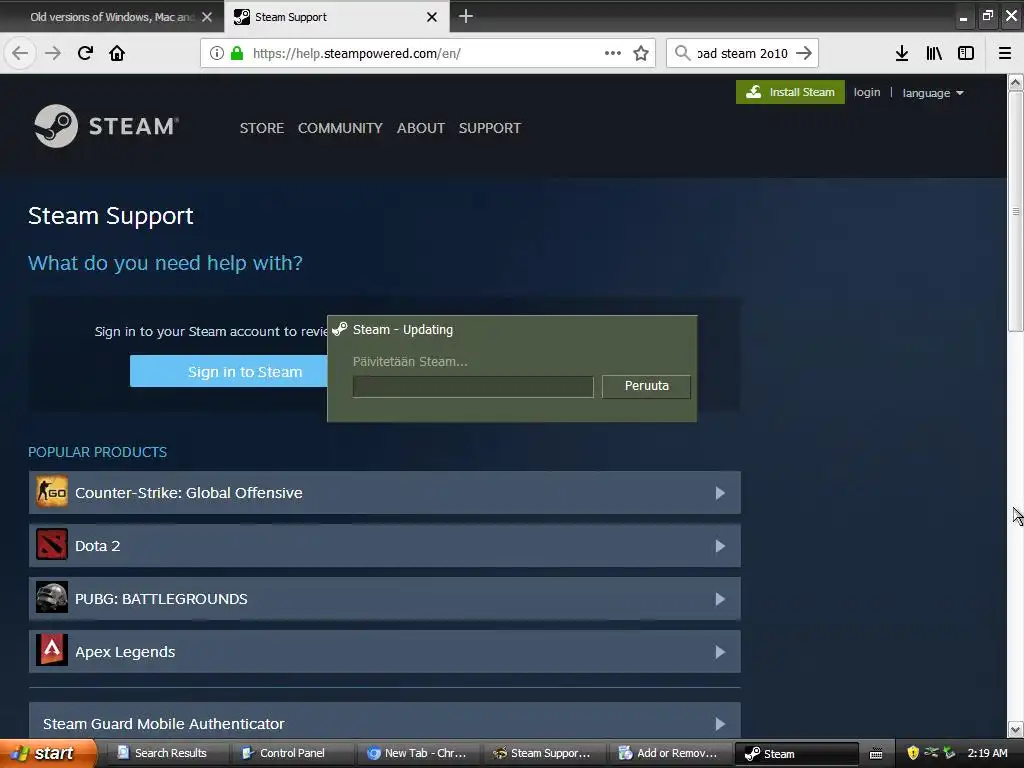1024x768 pixels.
Task: Cancel the update with Peruuta
Action: click(647, 386)
